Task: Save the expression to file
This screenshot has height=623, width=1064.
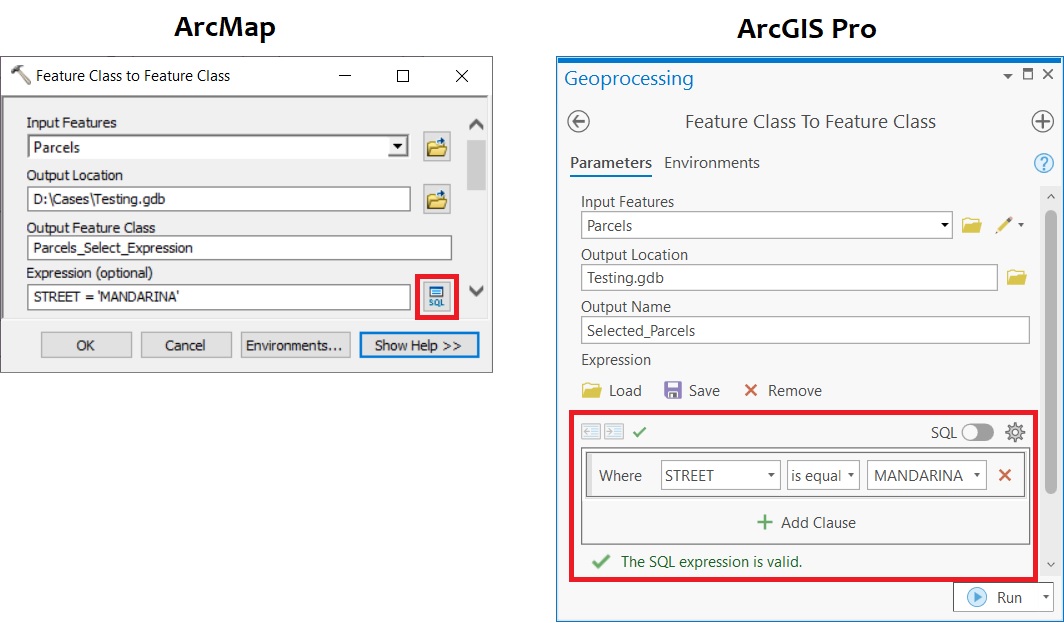Action: 691,390
